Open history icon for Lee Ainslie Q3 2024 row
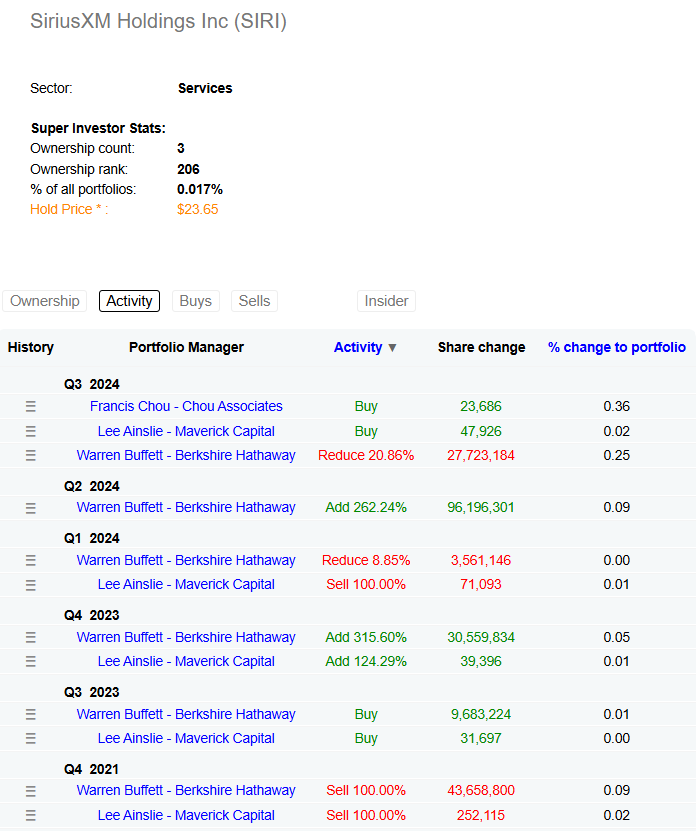This screenshot has height=831, width=697. (31, 431)
